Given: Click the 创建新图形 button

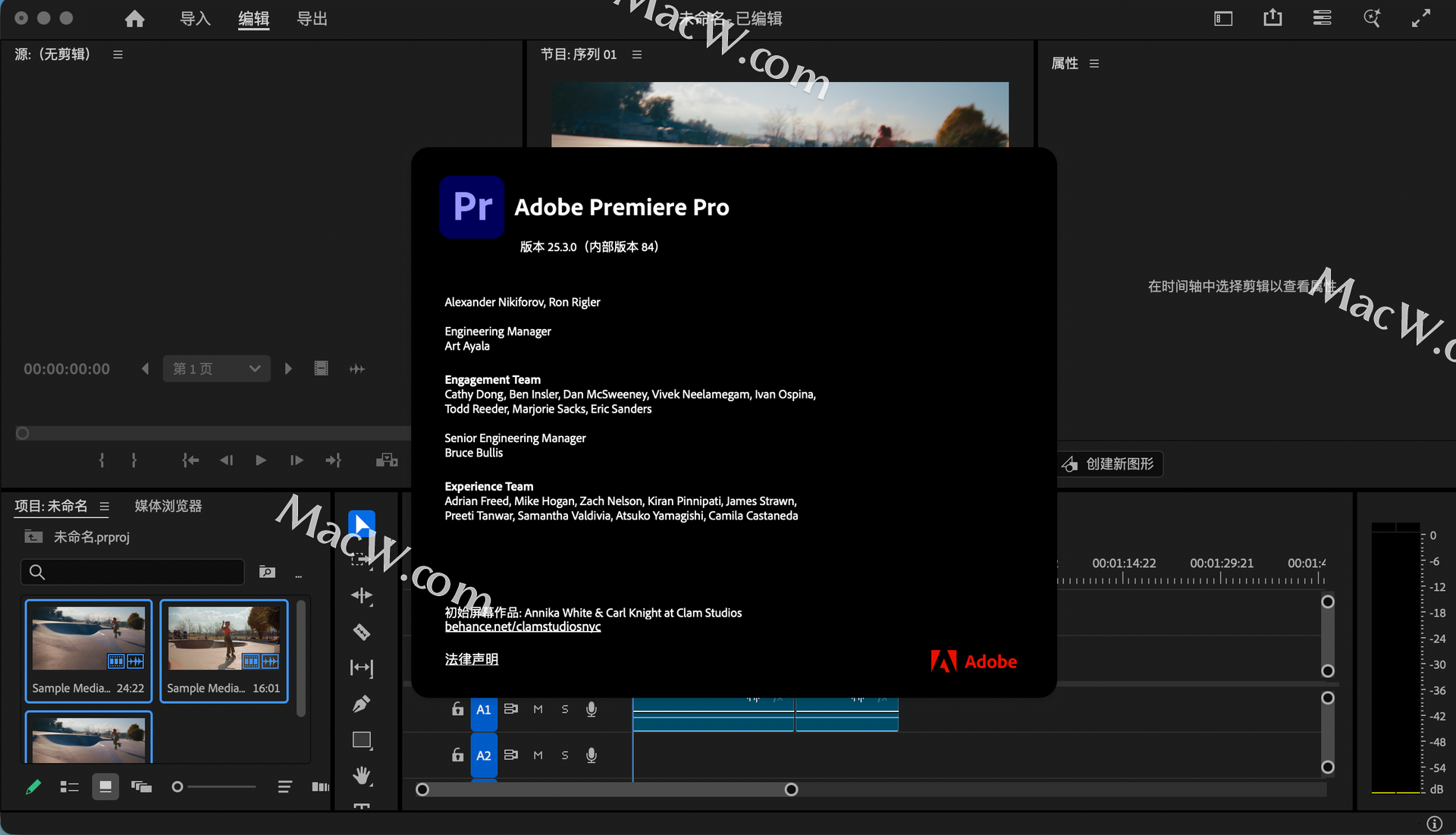Looking at the screenshot, I should pos(1109,463).
